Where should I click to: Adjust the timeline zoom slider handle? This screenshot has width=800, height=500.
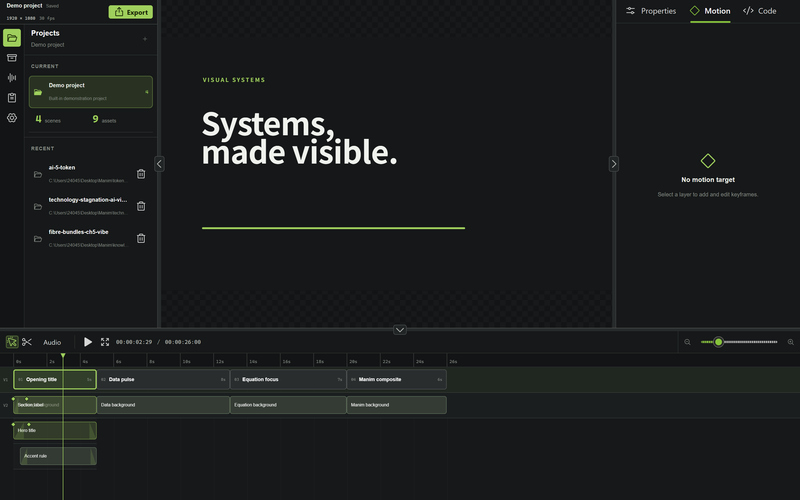point(718,342)
